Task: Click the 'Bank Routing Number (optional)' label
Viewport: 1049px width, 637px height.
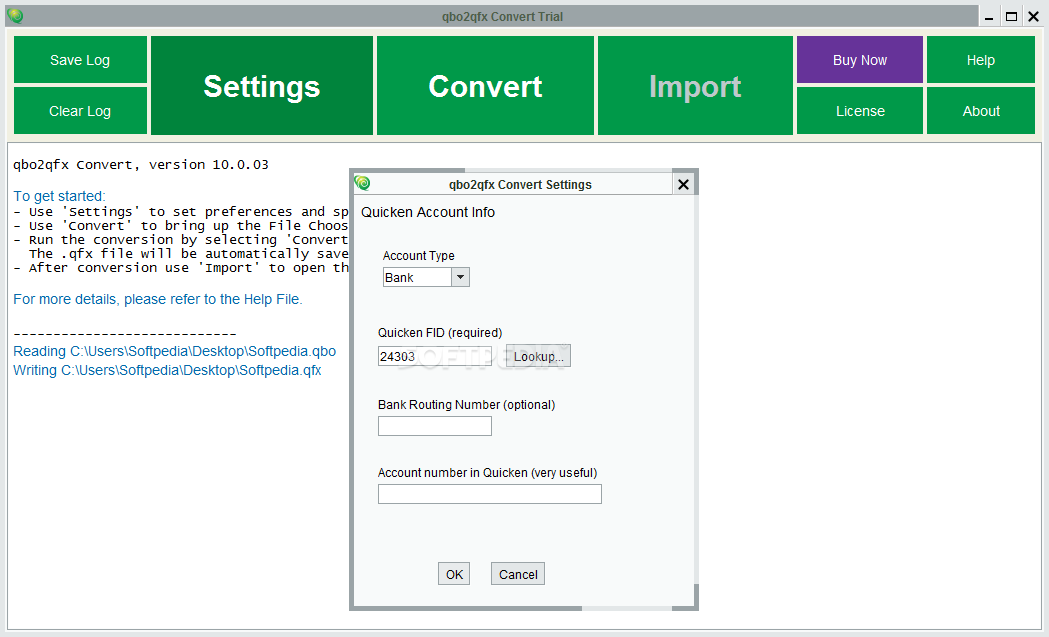Action: click(x=466, y=405)
